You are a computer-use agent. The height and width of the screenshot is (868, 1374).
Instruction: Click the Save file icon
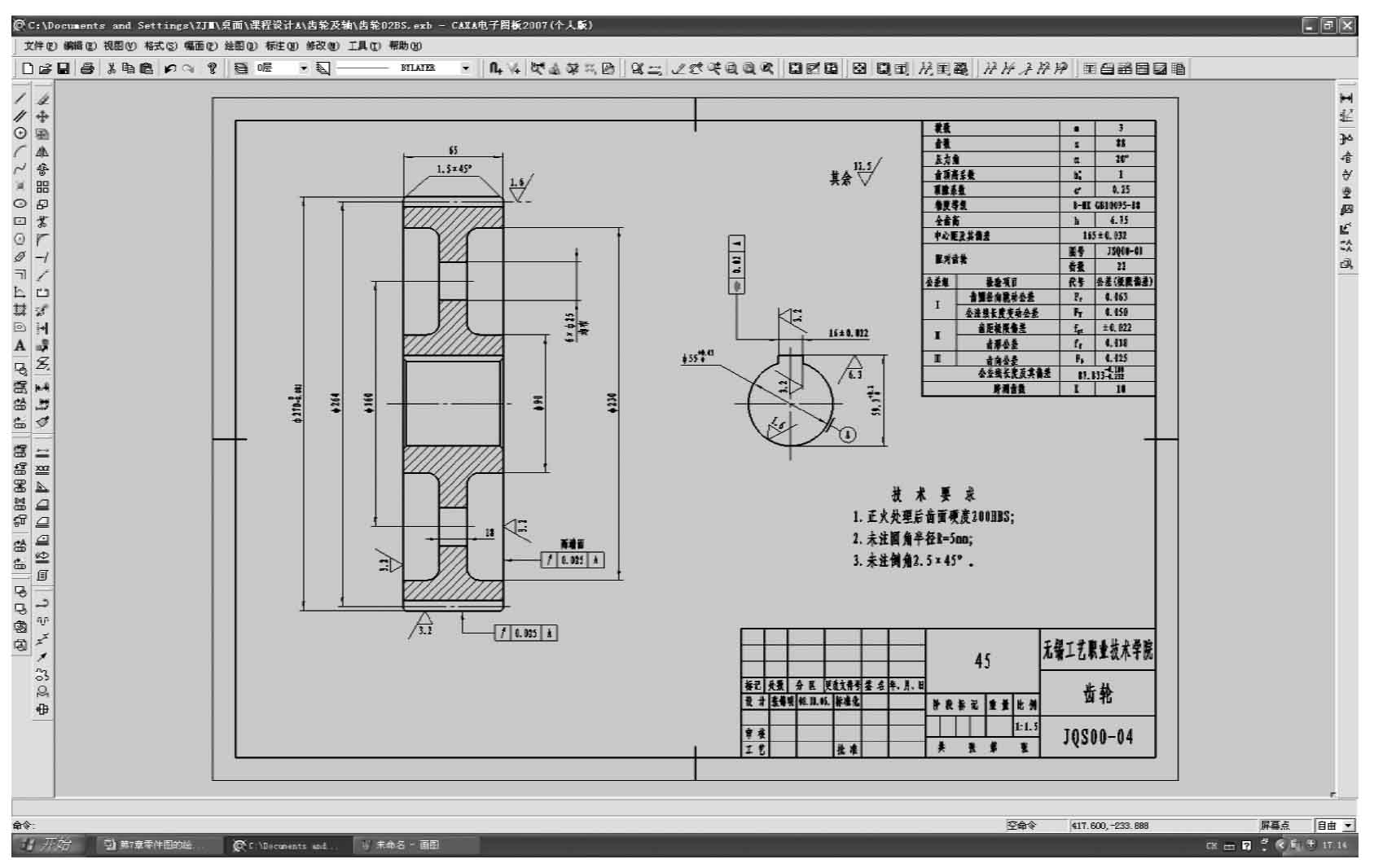coord(64,69)
